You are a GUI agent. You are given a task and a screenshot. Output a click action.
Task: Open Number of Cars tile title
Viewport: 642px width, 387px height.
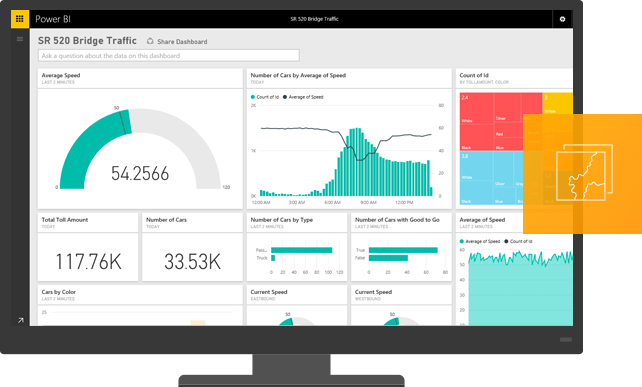(166, 220)
